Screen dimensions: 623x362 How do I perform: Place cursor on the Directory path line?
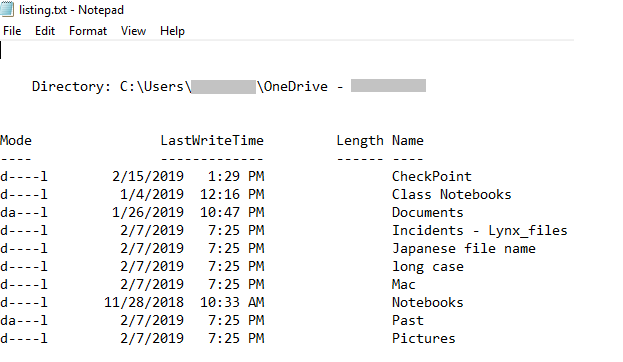[229, 86]
